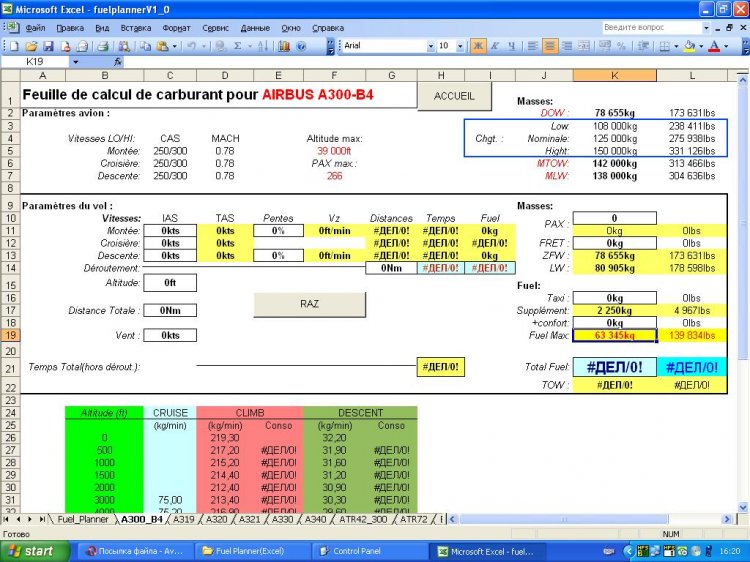Click the Sort ascending icon
Viewport: 750px width, 562px height.
pos(263,46)
